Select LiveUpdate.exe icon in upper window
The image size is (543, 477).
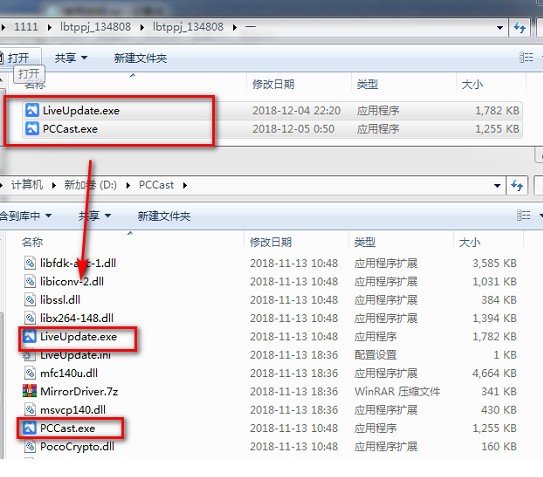[32, 111]
